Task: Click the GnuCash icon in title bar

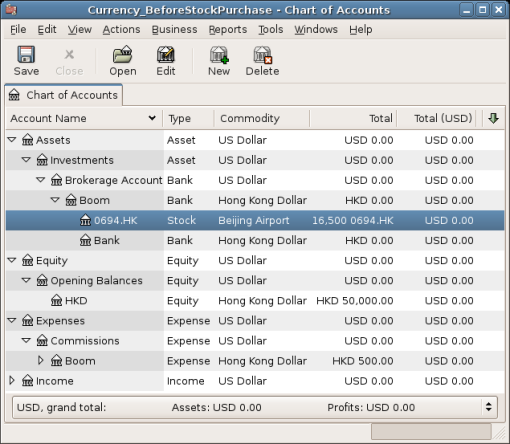Action: [11, 10]
